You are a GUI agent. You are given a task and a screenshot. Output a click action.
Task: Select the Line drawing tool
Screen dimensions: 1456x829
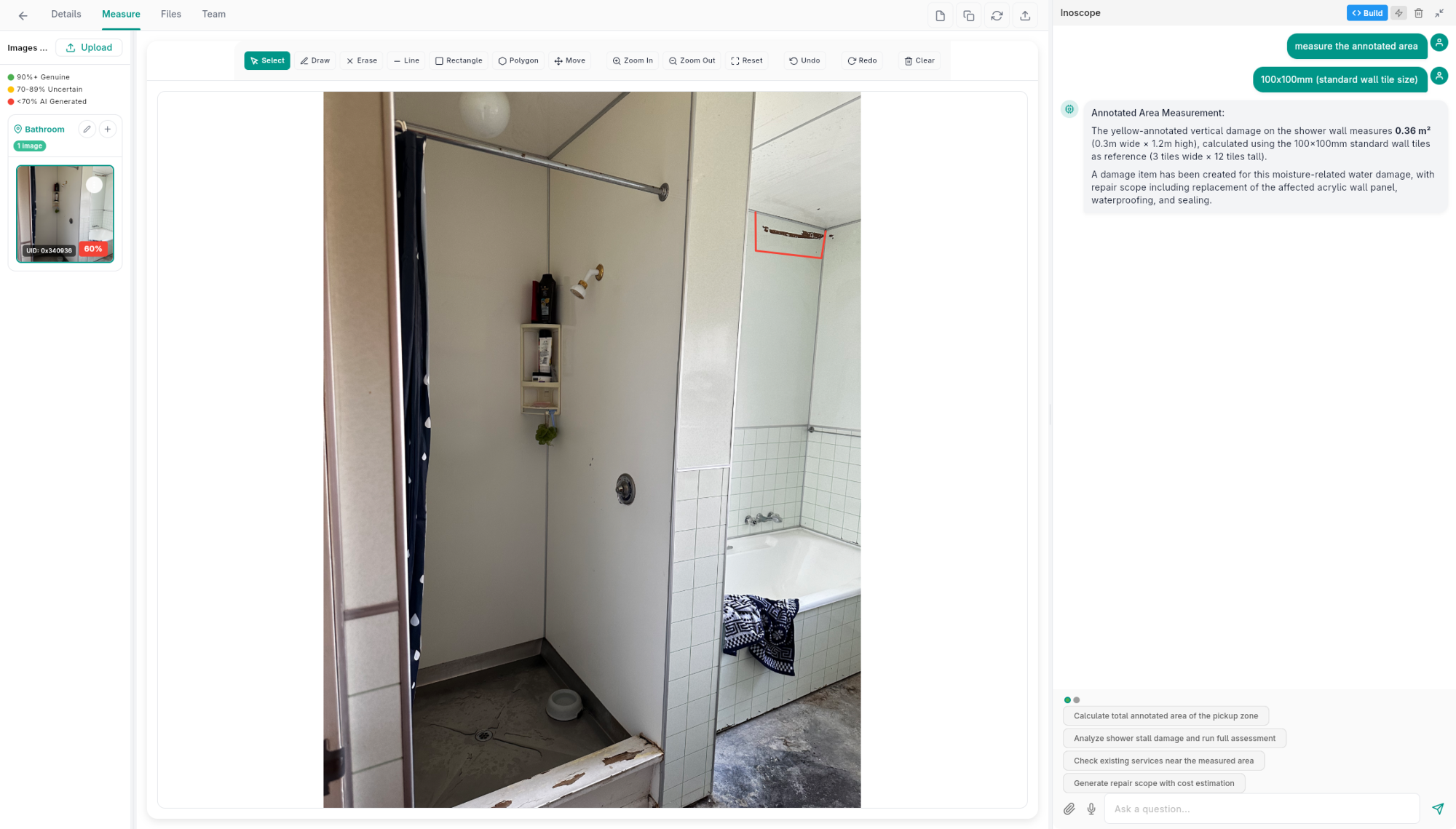pos(405,60)
